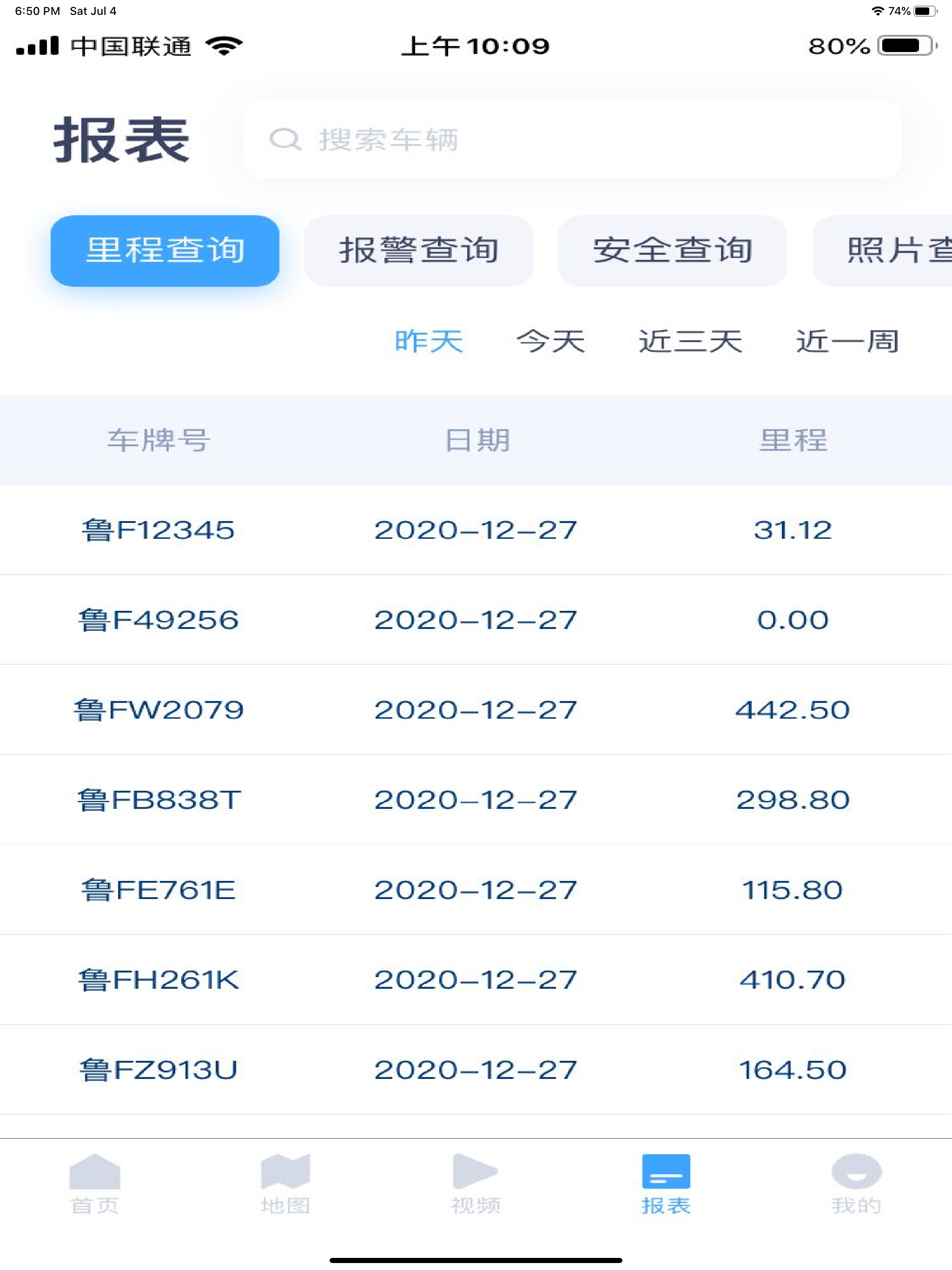952x1270 pixels.
Task: Tap the iPad status bar Wi-Fi icon
Action: tap(877, 11)
